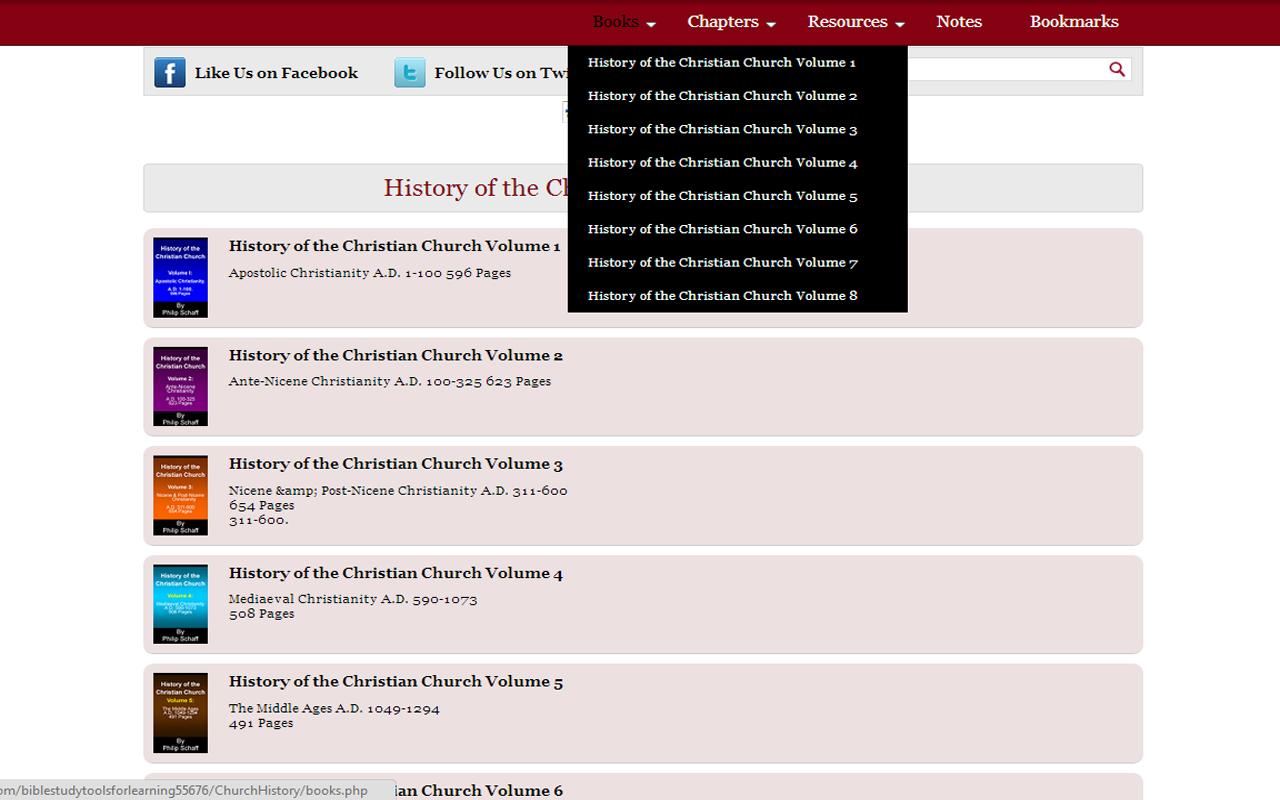Click 'The Middle Ages A.D. 1049-1294' description
The height and width of the screenshot is (800, 1280).
point(334,708)
